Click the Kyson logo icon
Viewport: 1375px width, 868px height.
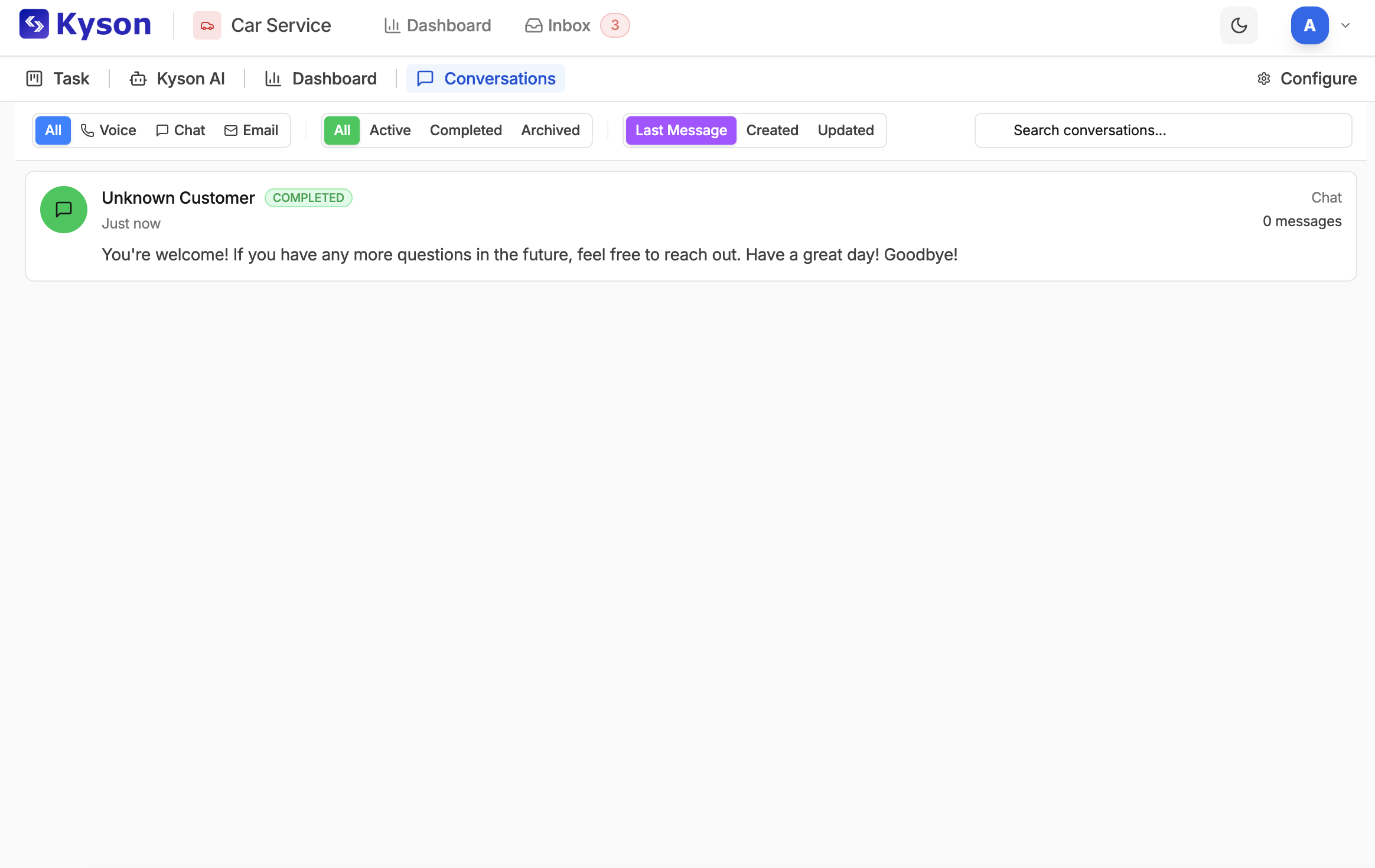pyautogui.click(x=34, y=25)
